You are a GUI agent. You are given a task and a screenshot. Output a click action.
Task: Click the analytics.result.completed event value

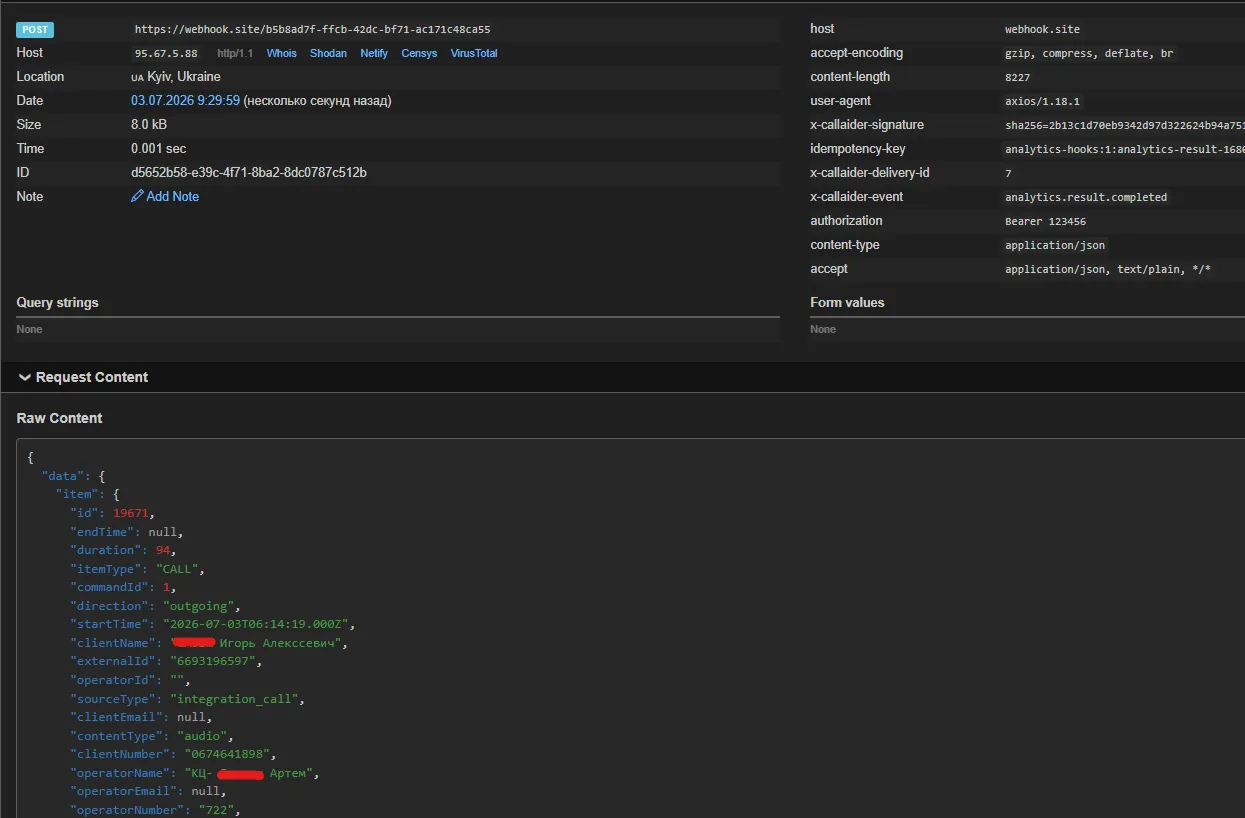[1086, 198]
